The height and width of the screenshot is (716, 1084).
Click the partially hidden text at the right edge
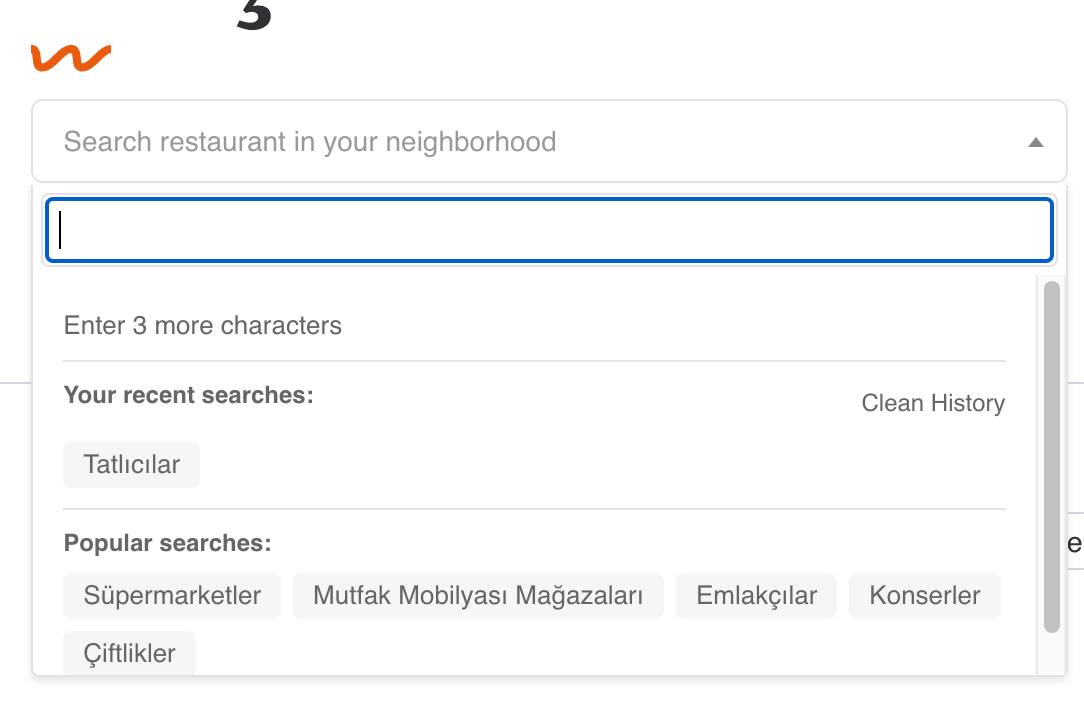click(1075, 543)
